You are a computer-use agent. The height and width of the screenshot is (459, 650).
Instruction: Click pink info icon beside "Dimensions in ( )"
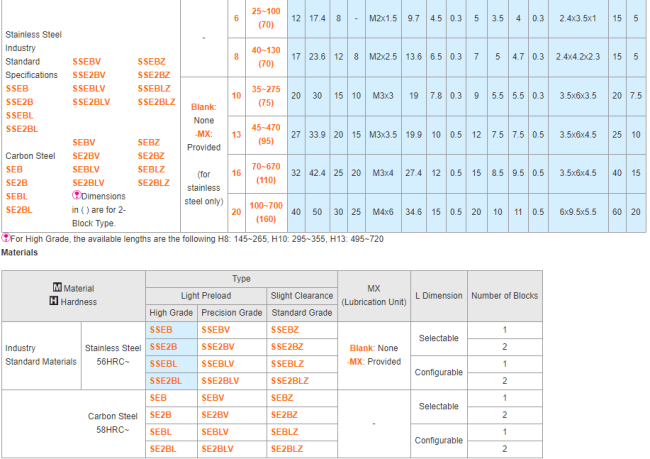pyautogui.click(x=77, y=196)
